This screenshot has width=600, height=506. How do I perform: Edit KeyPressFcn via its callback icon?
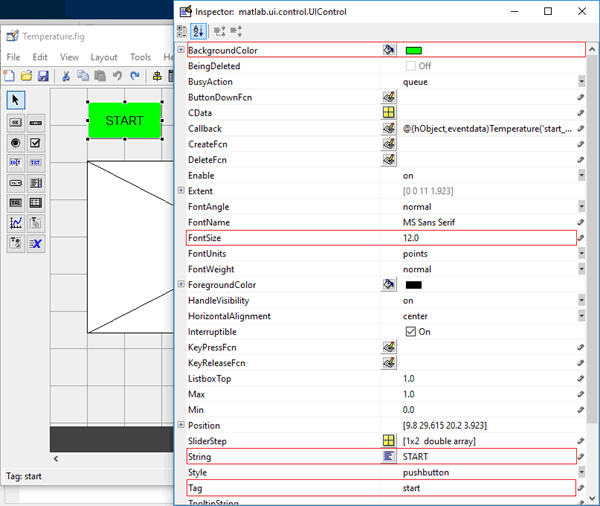389,347
